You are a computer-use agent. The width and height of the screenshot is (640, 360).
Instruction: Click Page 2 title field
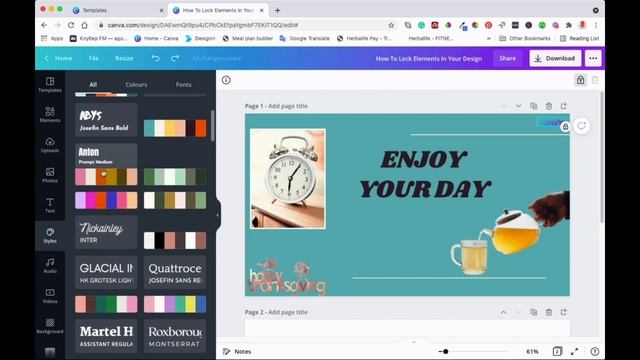[288, 312]
